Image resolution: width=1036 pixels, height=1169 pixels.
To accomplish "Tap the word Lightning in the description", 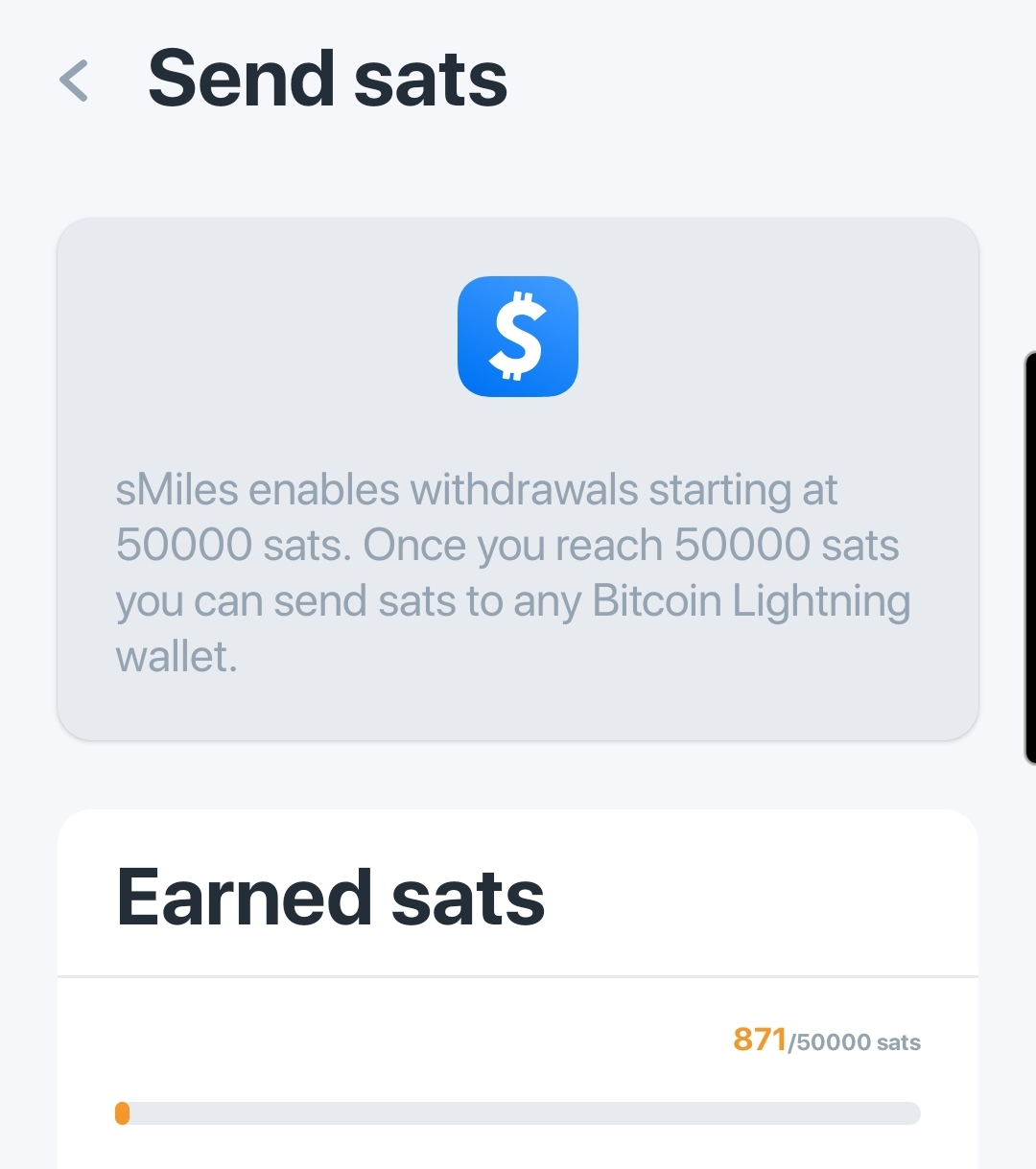I will point(821,601).
